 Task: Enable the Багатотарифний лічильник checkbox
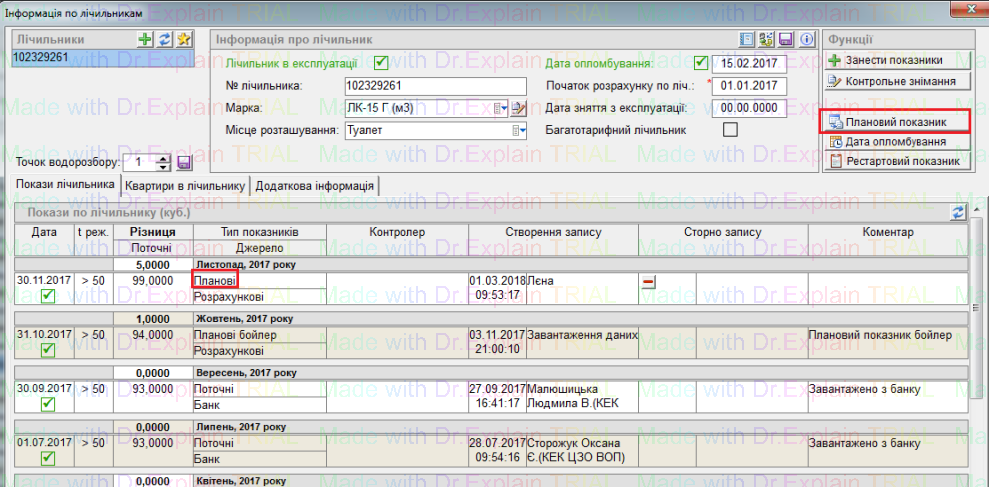pyautogui.click(x=730, y=129)
